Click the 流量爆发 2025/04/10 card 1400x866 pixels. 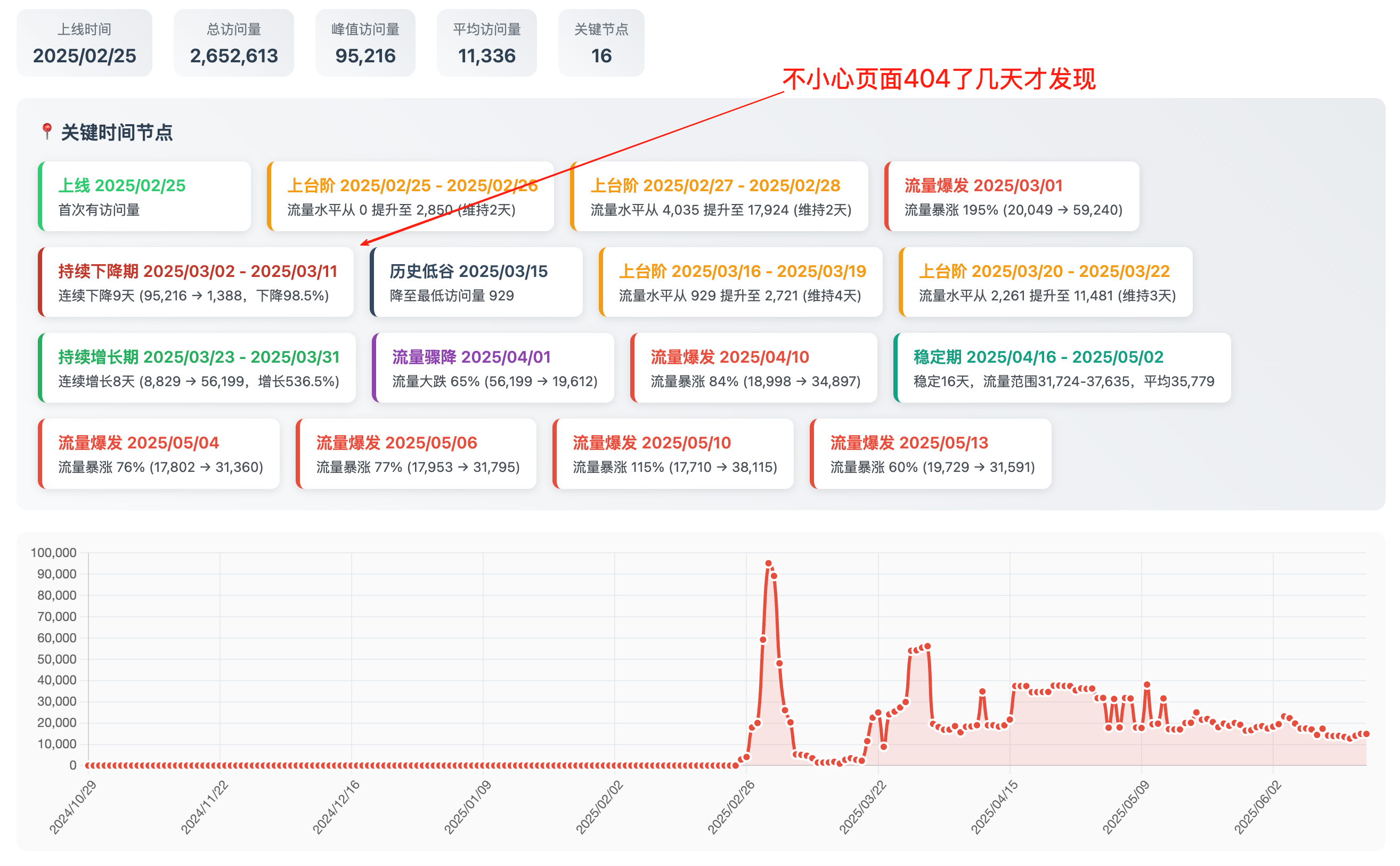[x=754, y=367]
